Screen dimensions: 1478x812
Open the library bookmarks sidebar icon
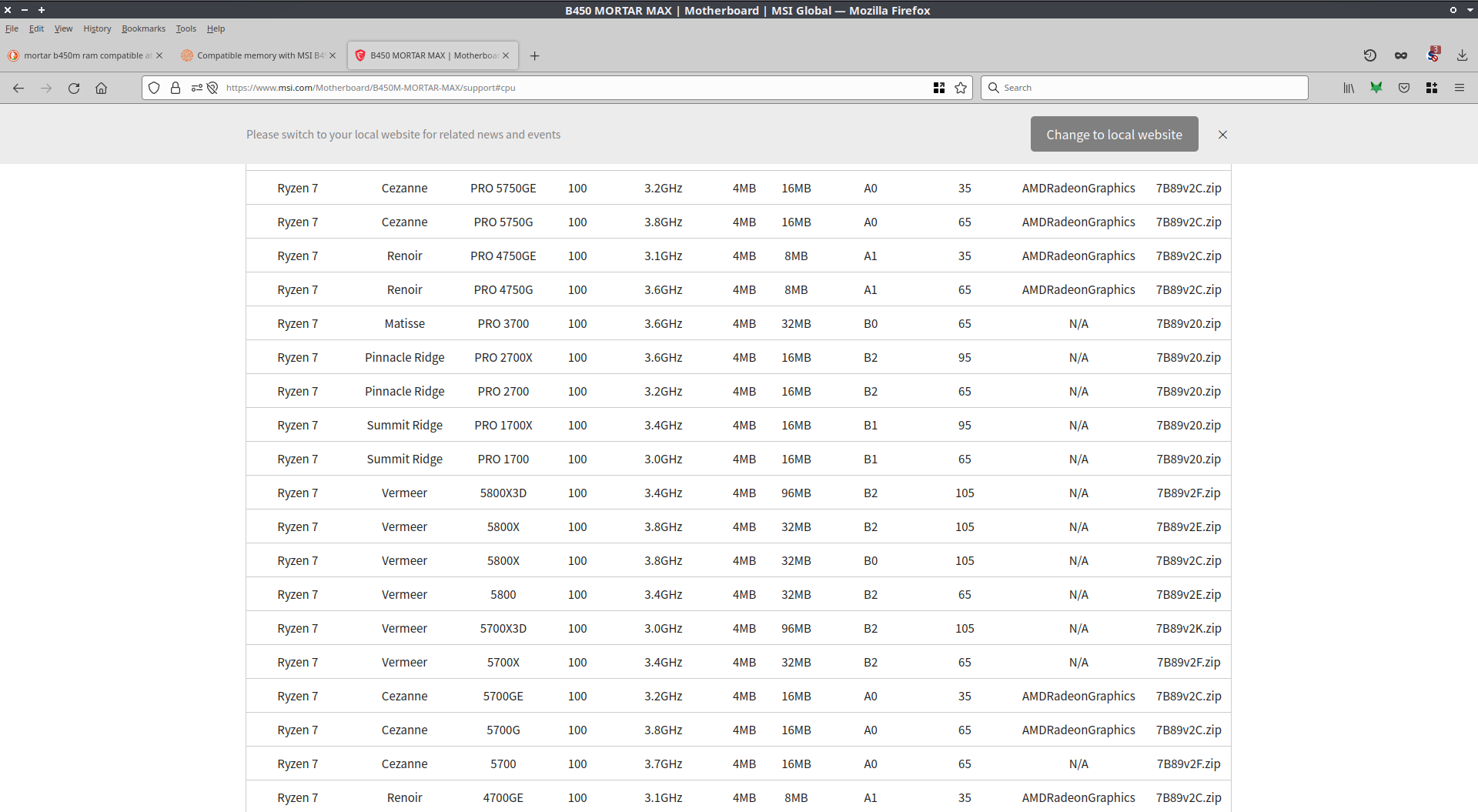coord(1349,89)
